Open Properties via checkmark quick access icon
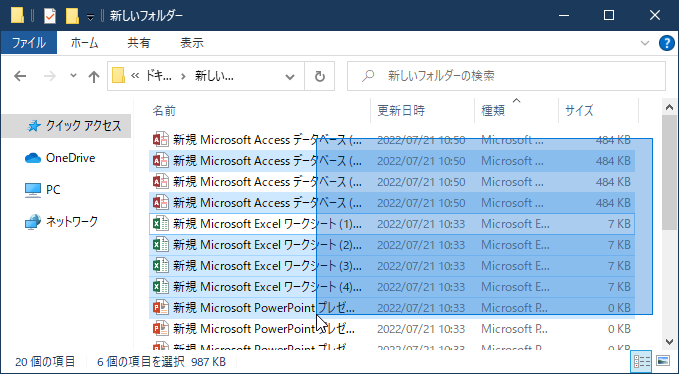Image resolution: width=679 pixels, height=374 pixels. click(x=50, y=16)
